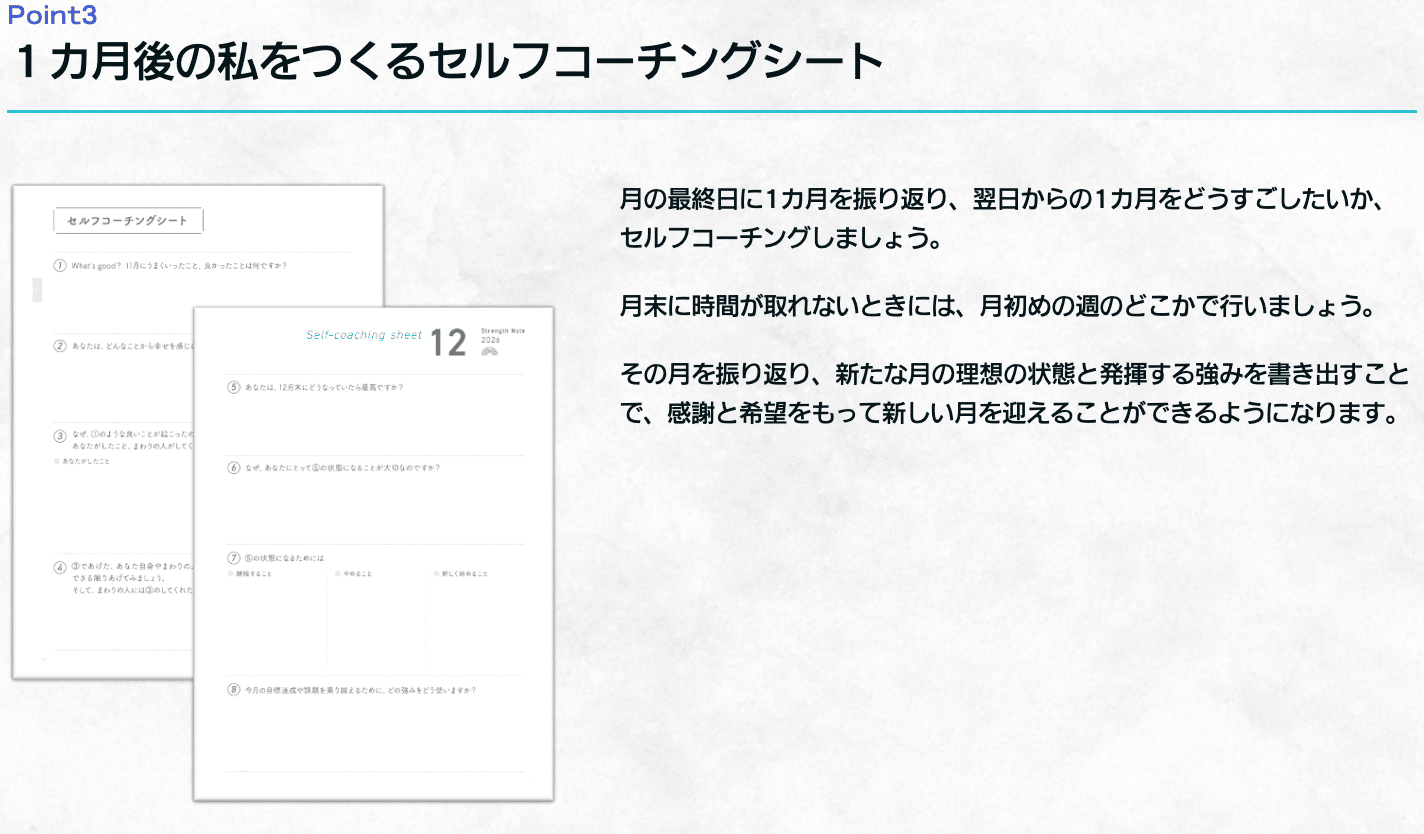Click the 新しく始めること bullet column
The image size is (1424, 834).
point(462,574)
